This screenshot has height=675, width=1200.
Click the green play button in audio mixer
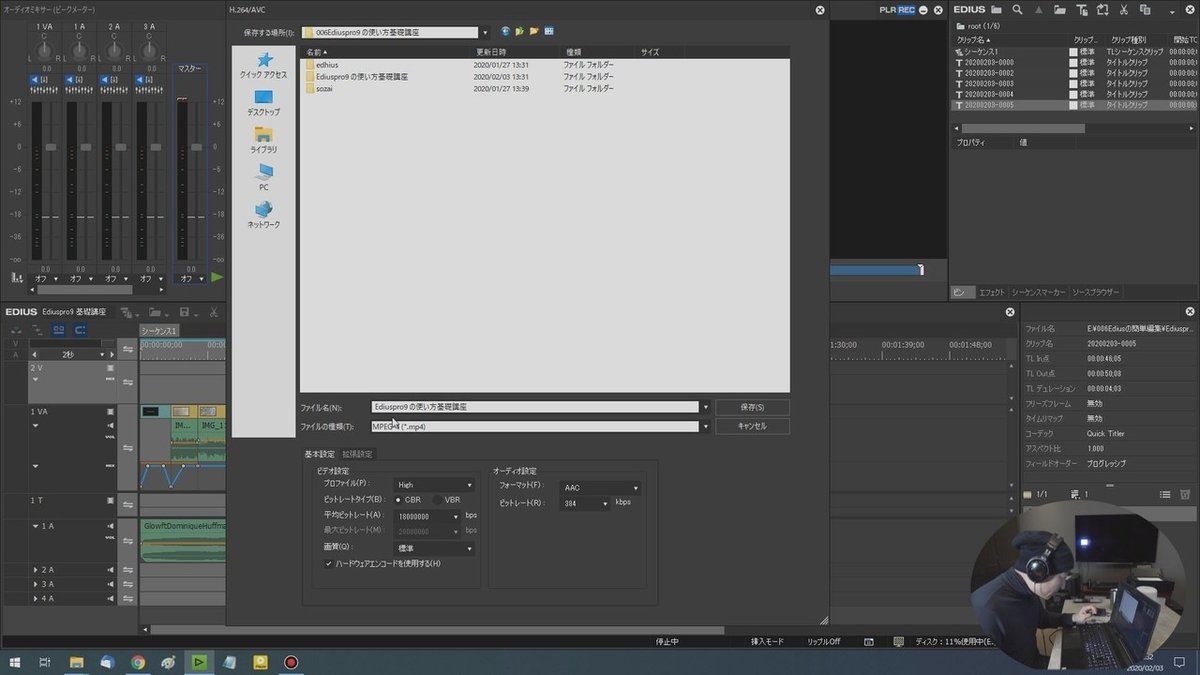tap(217, 278)
